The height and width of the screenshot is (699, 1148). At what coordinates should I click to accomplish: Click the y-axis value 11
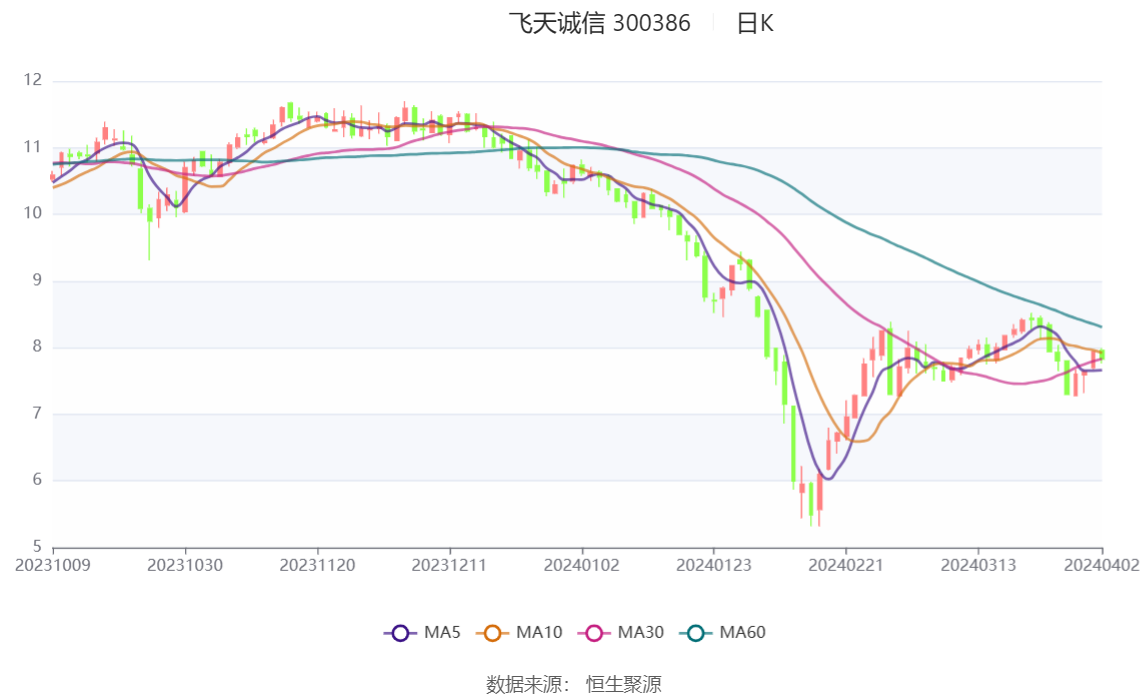32,146
